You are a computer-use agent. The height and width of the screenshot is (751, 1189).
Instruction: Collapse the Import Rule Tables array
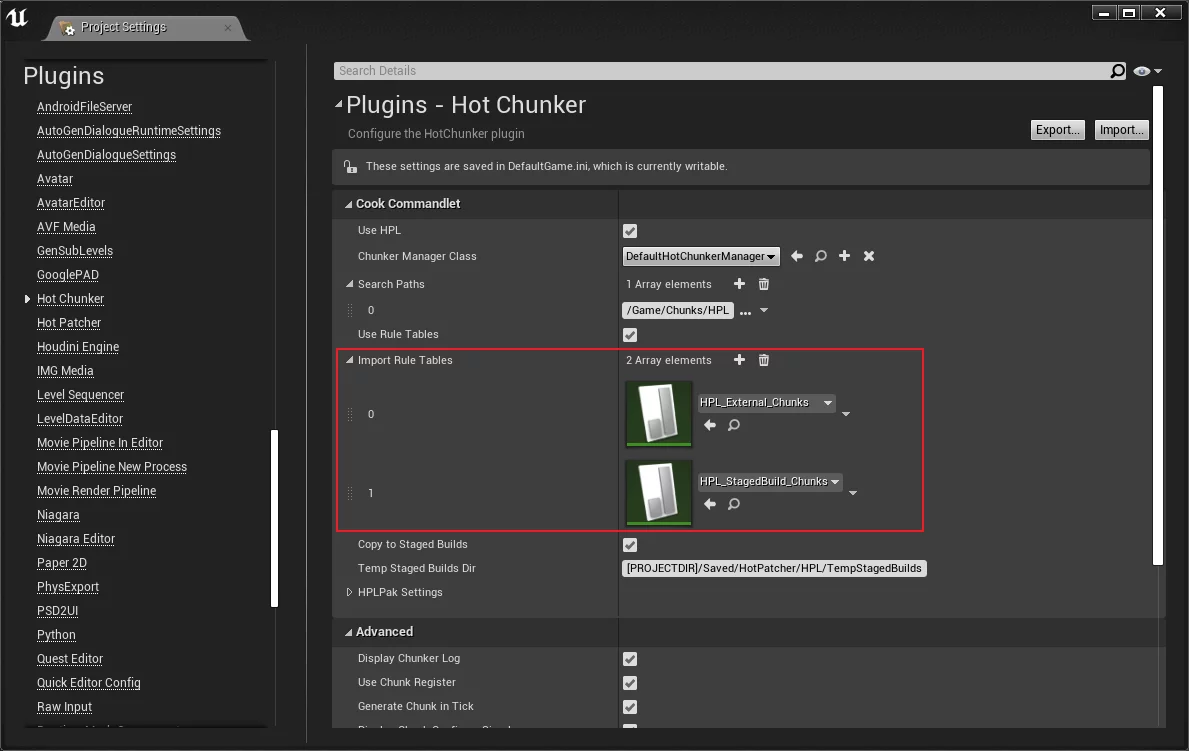pyautogui.click(x=350, y=360)
